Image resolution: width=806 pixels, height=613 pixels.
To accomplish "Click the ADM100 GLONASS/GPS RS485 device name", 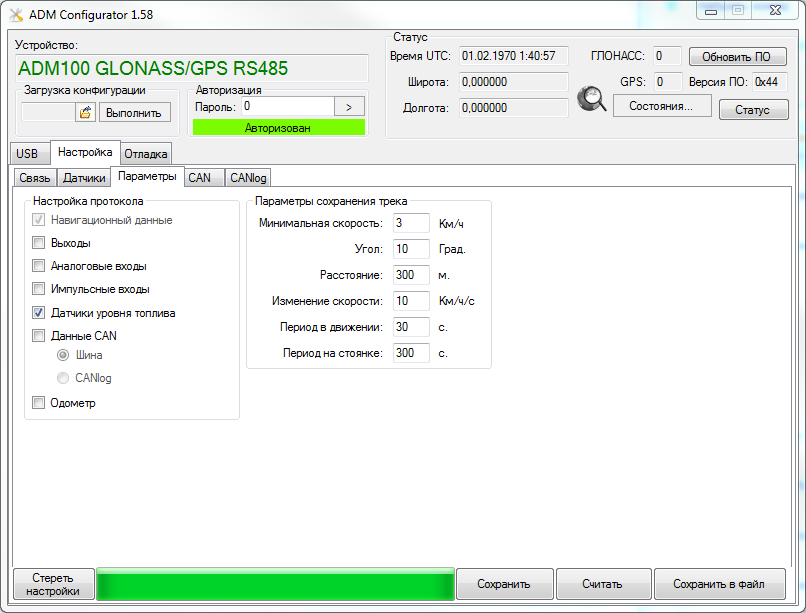I will click(x=192, y=68).
